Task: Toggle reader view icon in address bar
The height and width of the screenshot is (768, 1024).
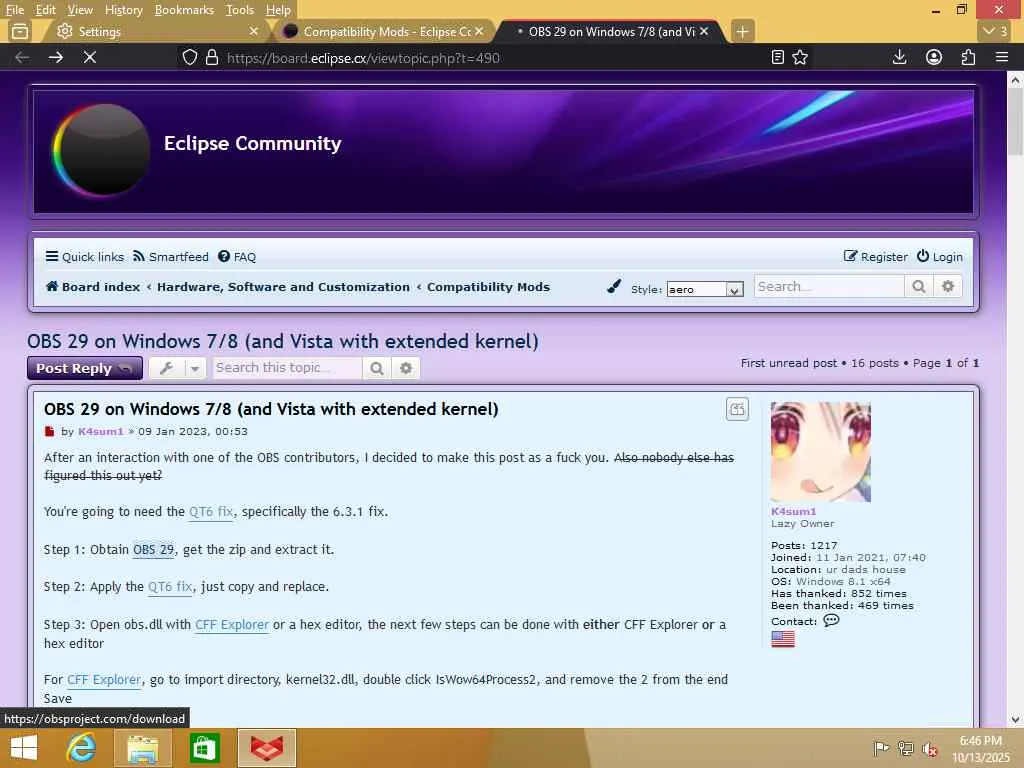Action: point(777,57)
